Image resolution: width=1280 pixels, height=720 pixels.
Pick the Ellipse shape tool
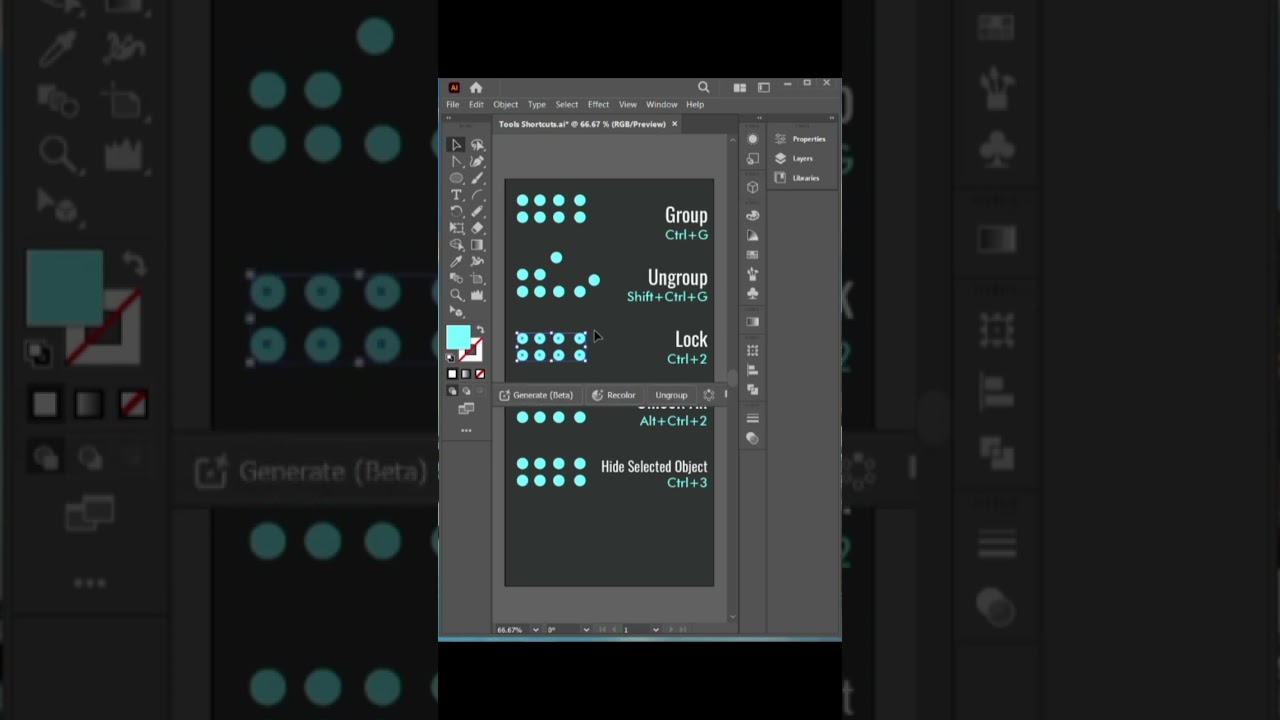[x=456, y=178]
